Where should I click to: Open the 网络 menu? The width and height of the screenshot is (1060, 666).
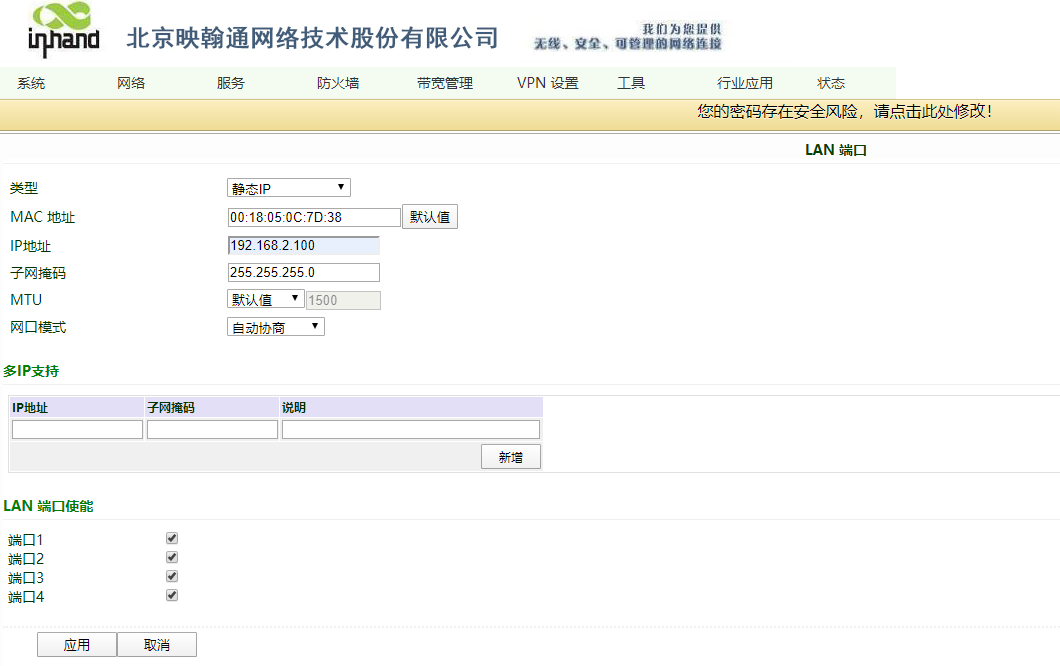[x=131, y=84]
